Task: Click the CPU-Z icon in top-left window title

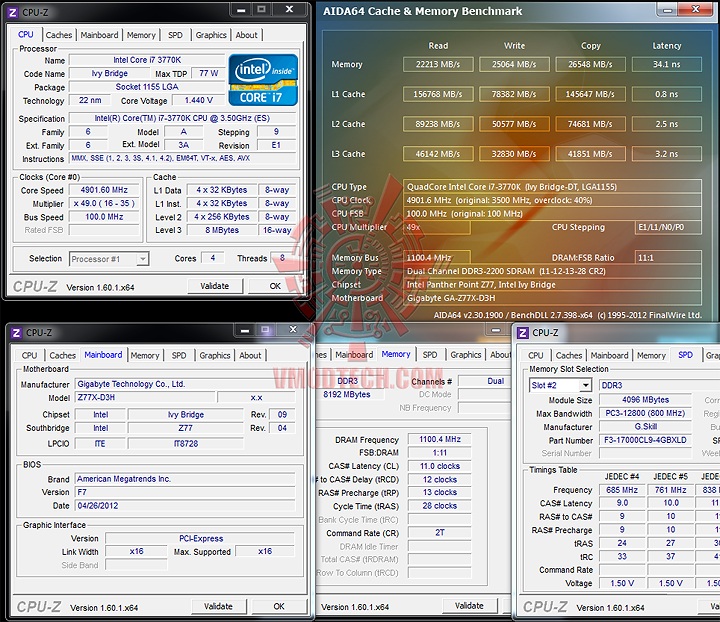Action: 13,12
